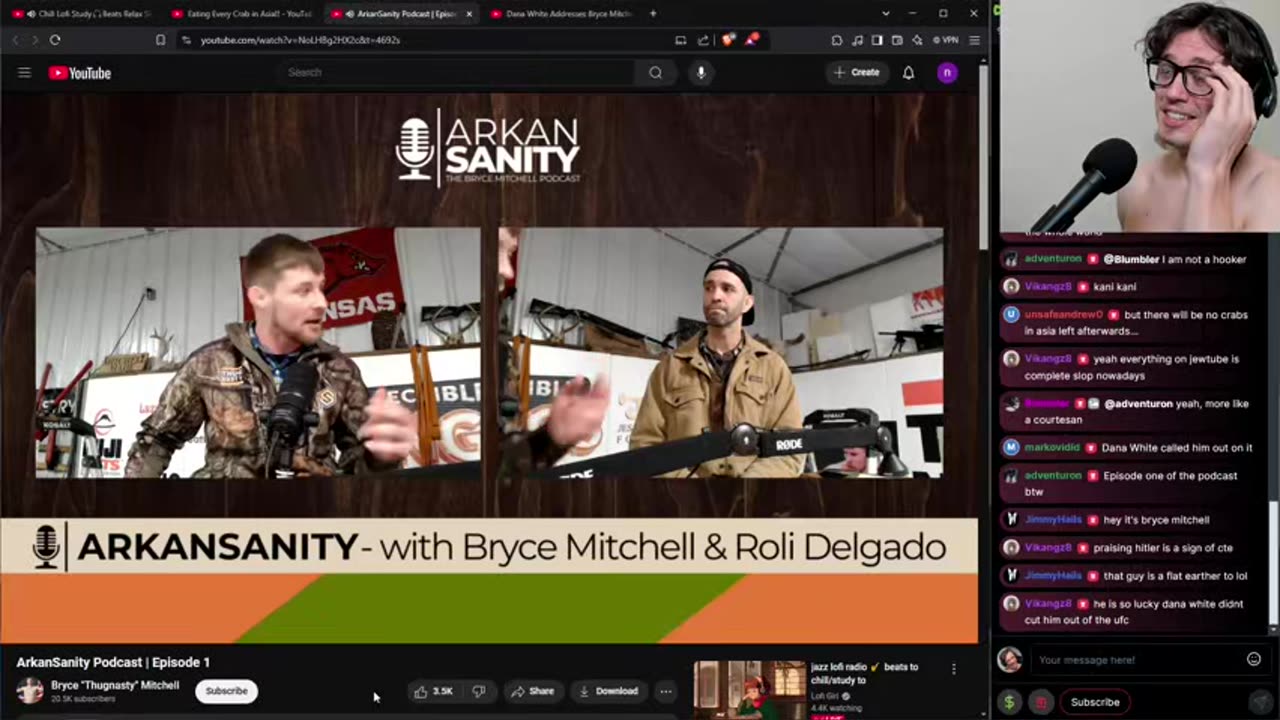Viewport: 1280px width, 720px height.
Task: Open more actions ellipsis beside Download
Action: (x=665, y=691)
